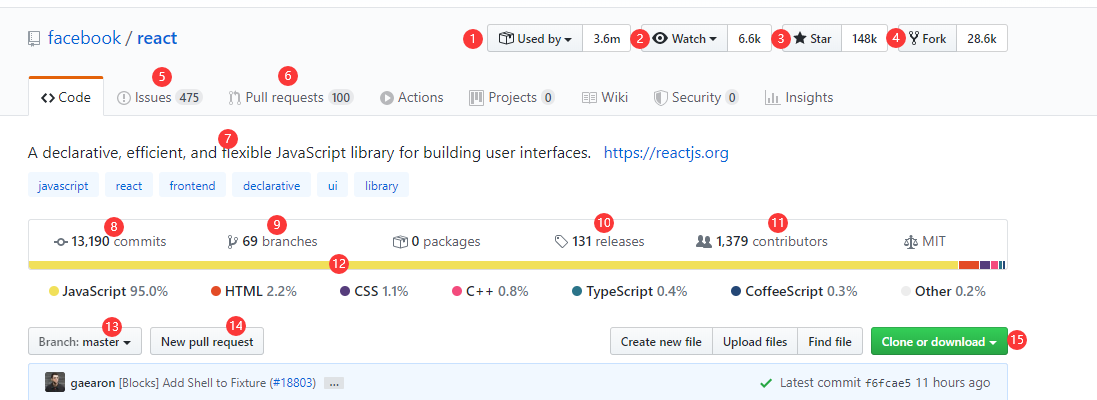The height and width of the screenshot is (400, 1097).
Task: Click the branch icon beside 69 branches
Action: [x=233, y=242]
